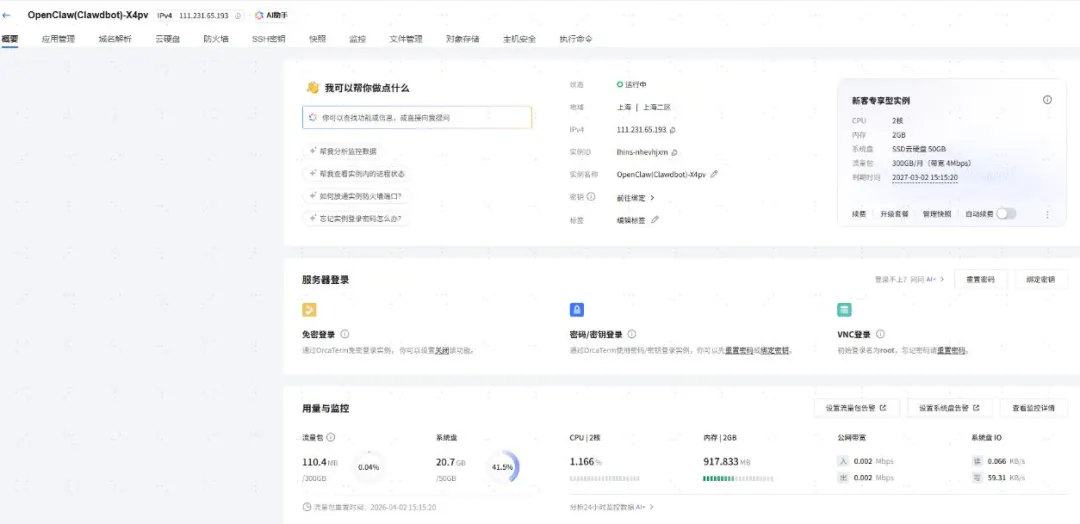Click the 编辑标签 link
Viewport: 1080px width, 524px height.
pyautogui.click(x=631, y=220)
